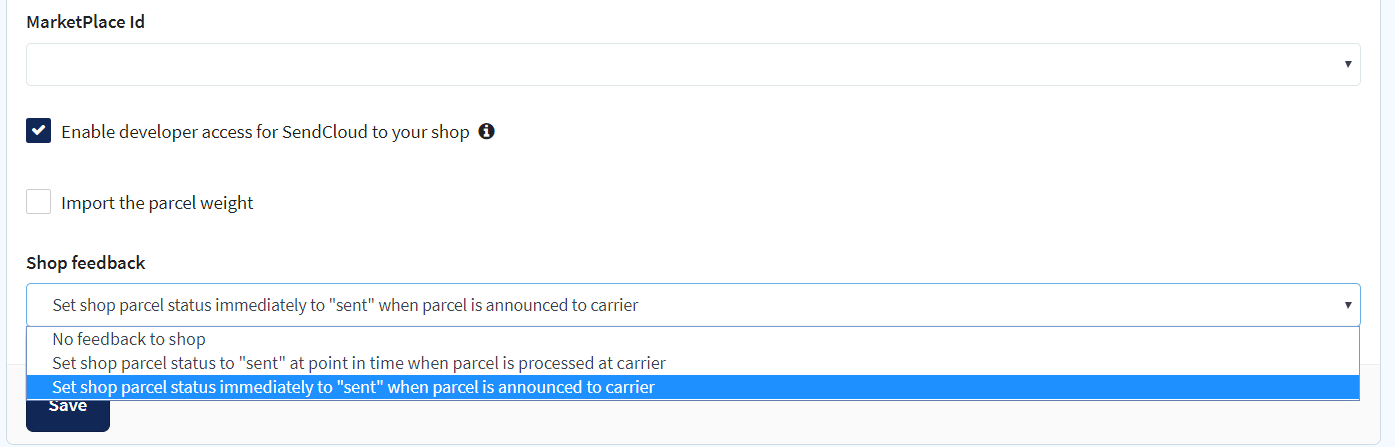Screen dimensions: 1395x447
Task: Click the "Import the parcel weight" label text
Action: coord(157,203)
